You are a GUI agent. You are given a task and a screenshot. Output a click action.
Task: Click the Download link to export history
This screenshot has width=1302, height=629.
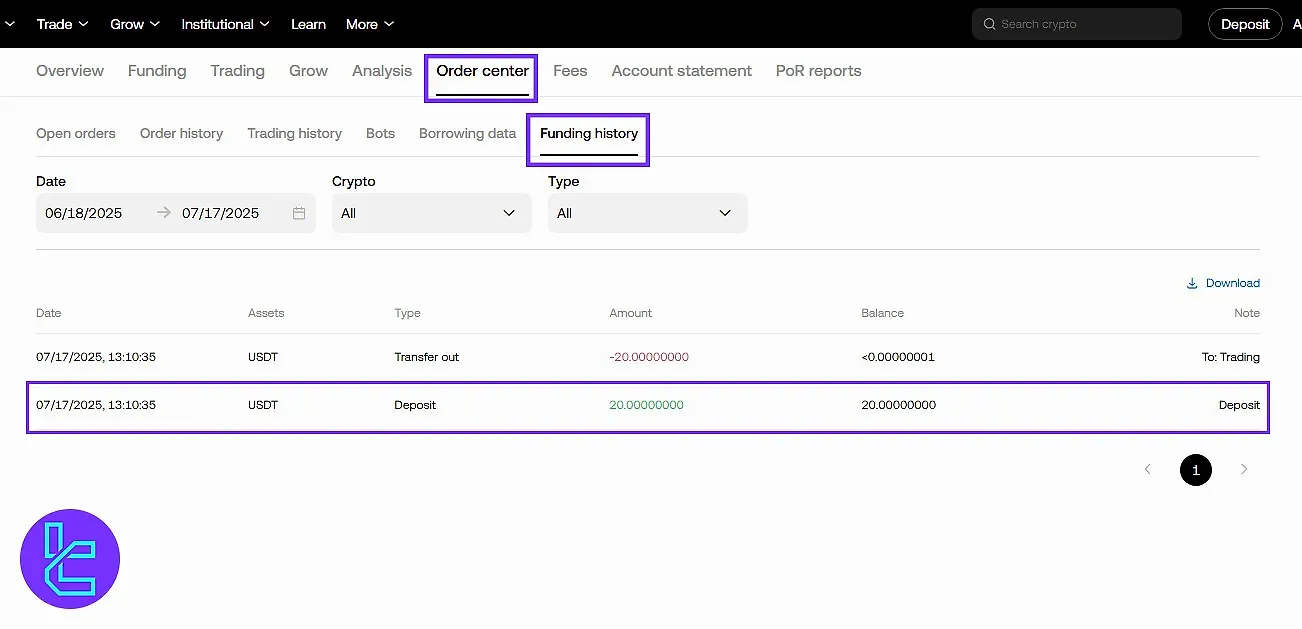[x=1232, y=283]
